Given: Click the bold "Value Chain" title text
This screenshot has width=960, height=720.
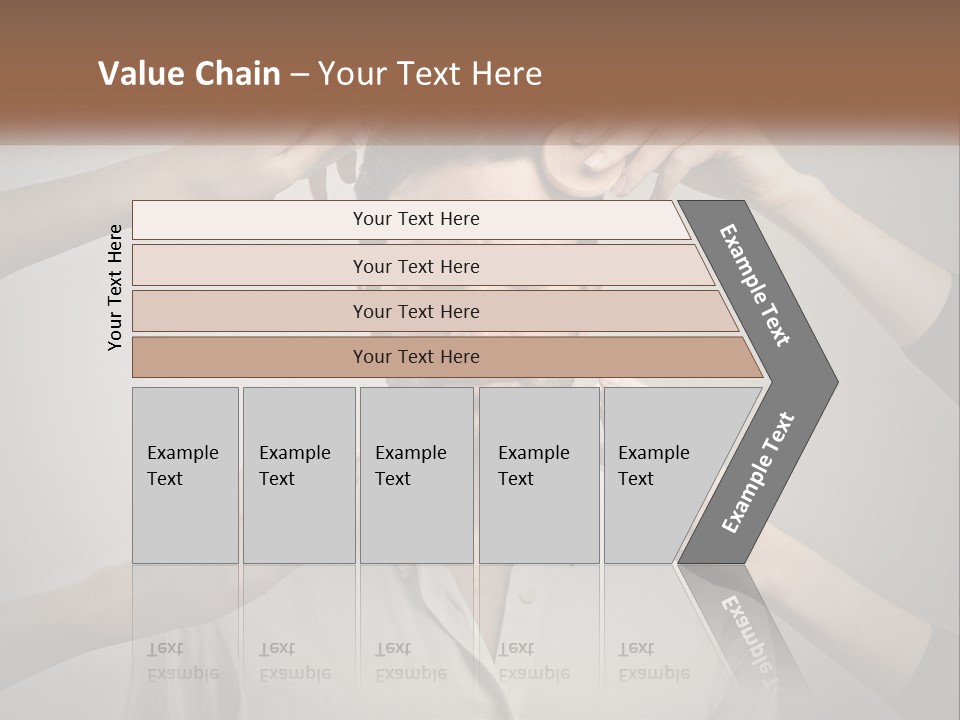Looking at the screenshot, I should point(189,74).
